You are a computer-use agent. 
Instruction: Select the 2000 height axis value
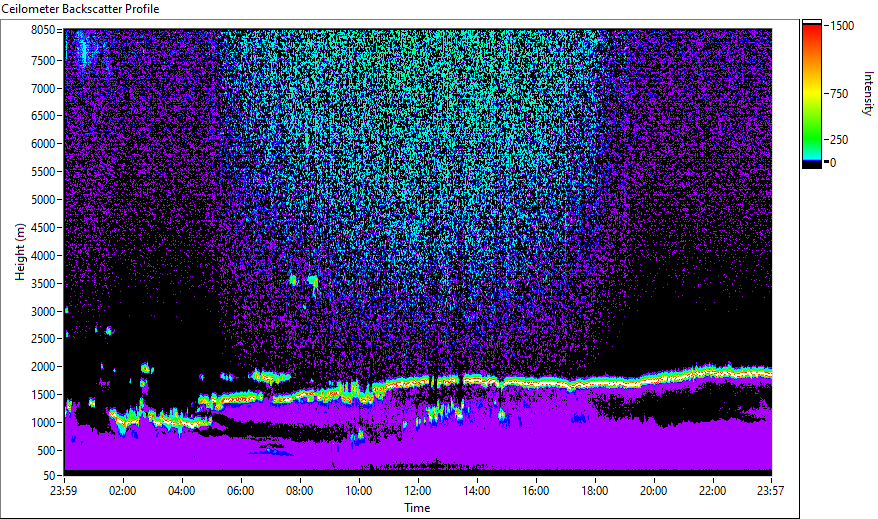(x=43, y=367)
